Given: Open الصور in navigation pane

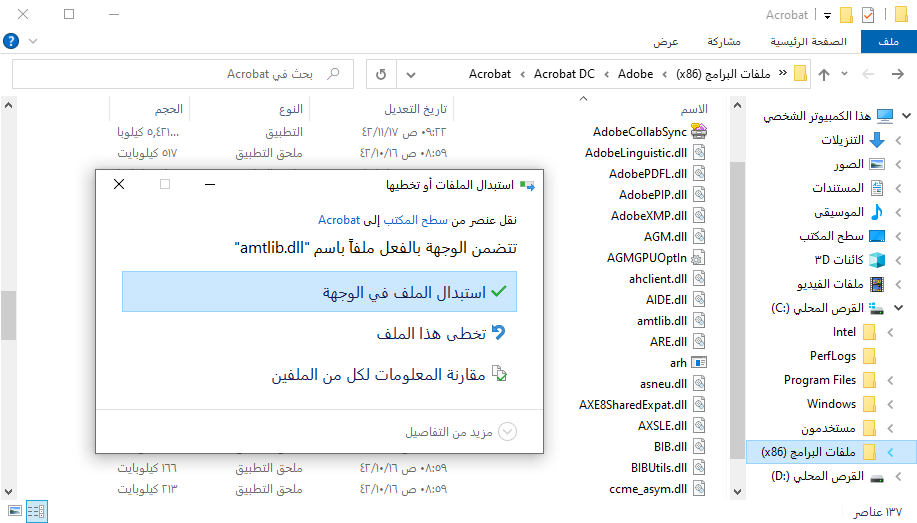Looking at the screenshot, I should coord(849,164).
